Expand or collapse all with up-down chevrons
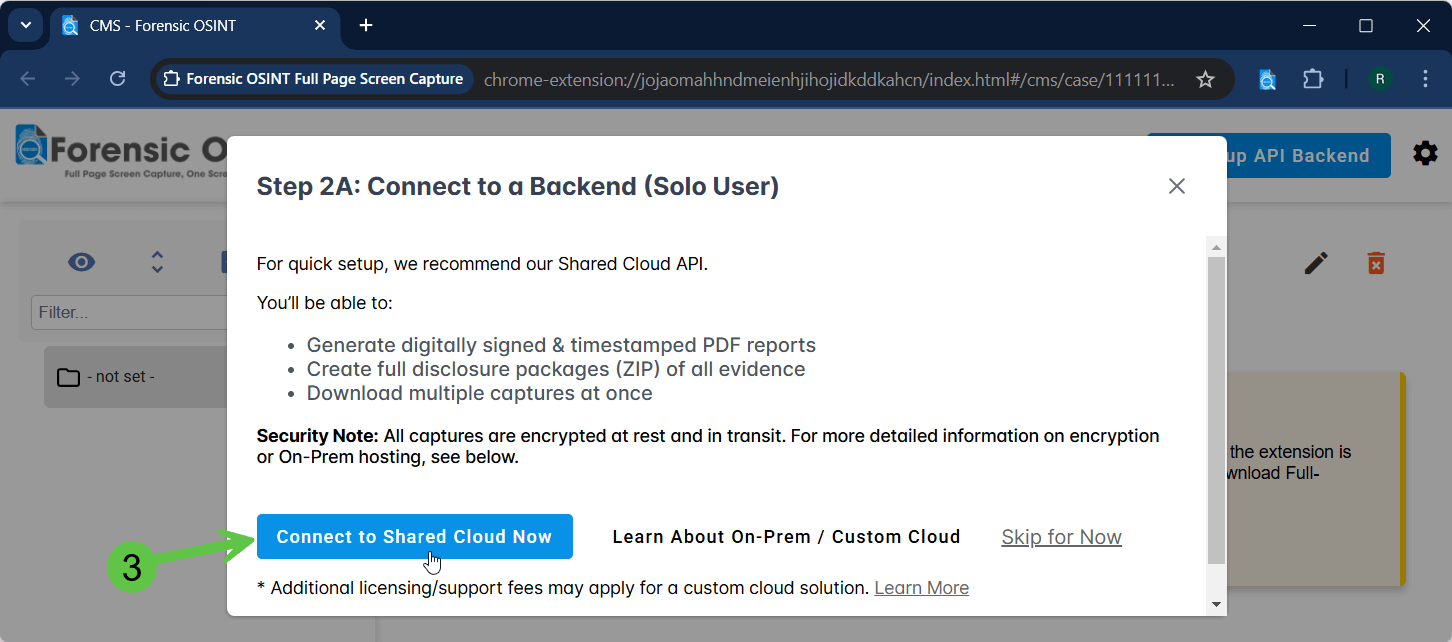This screenshot has width=1452, height=642. (x=157, y=262)
